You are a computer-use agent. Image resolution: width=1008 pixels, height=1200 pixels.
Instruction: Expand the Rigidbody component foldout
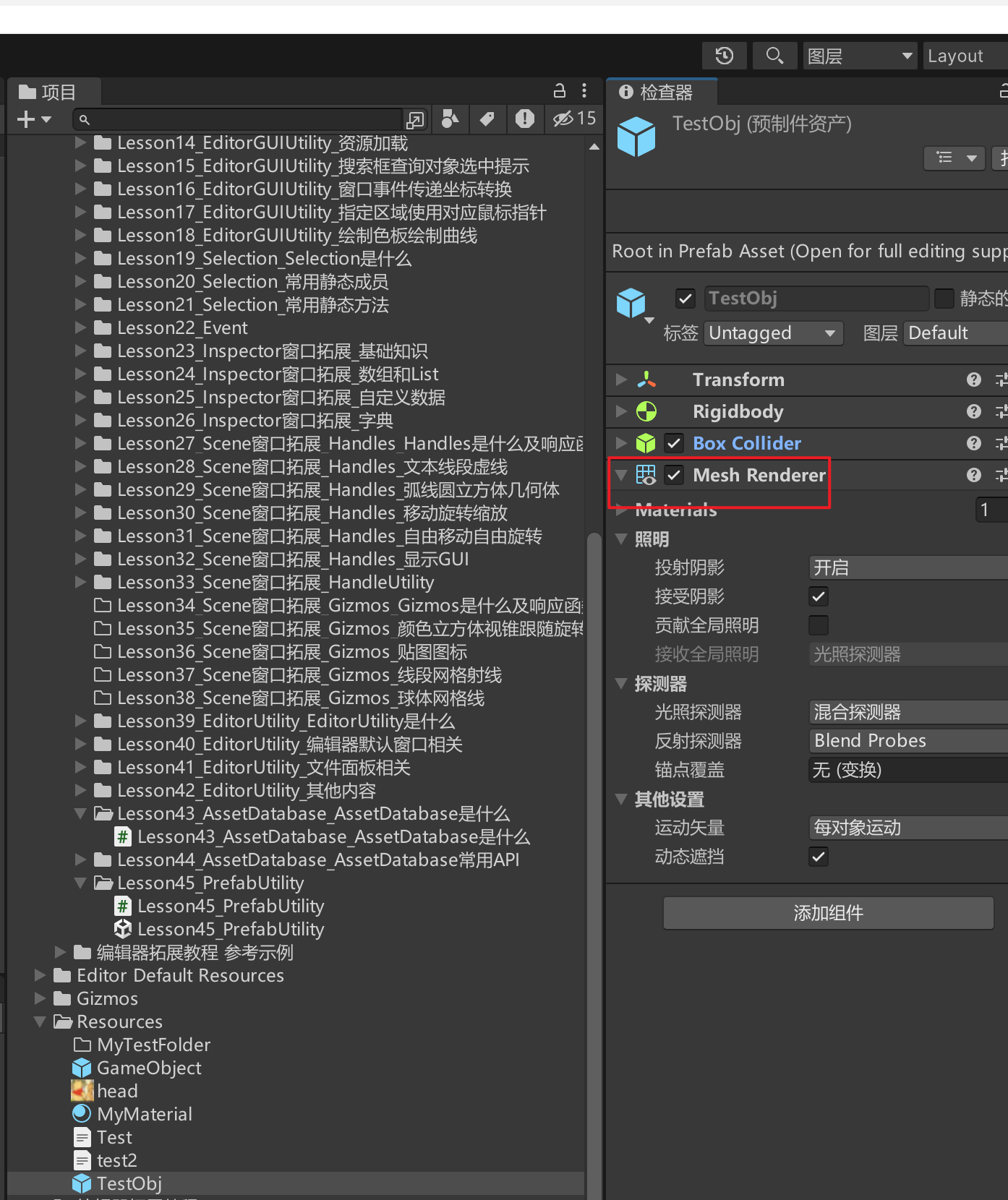tap(621, 411)
